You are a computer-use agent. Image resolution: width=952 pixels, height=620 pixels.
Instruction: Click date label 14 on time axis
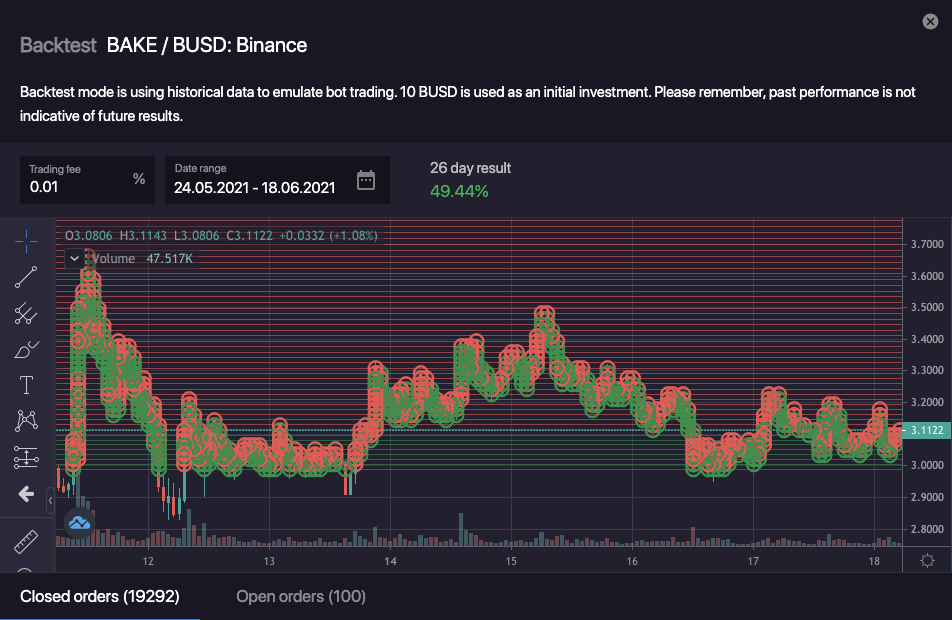point(390,561)
